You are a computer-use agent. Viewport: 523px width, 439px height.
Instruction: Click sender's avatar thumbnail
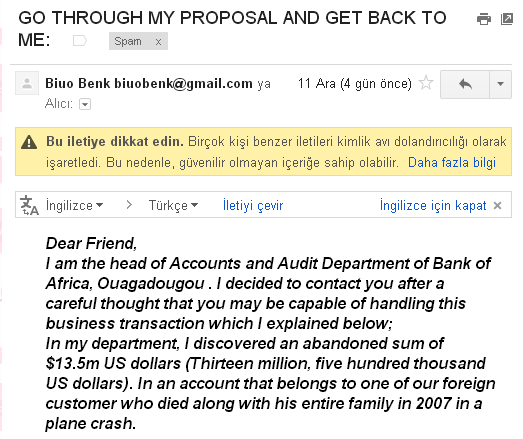click(x=27, y=83)
